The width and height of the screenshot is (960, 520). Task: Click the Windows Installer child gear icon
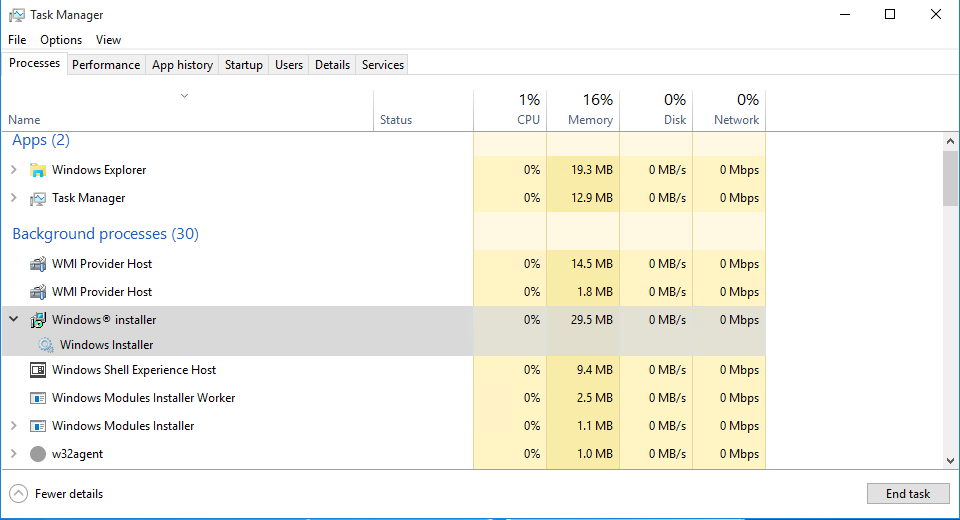pos(45,345)
